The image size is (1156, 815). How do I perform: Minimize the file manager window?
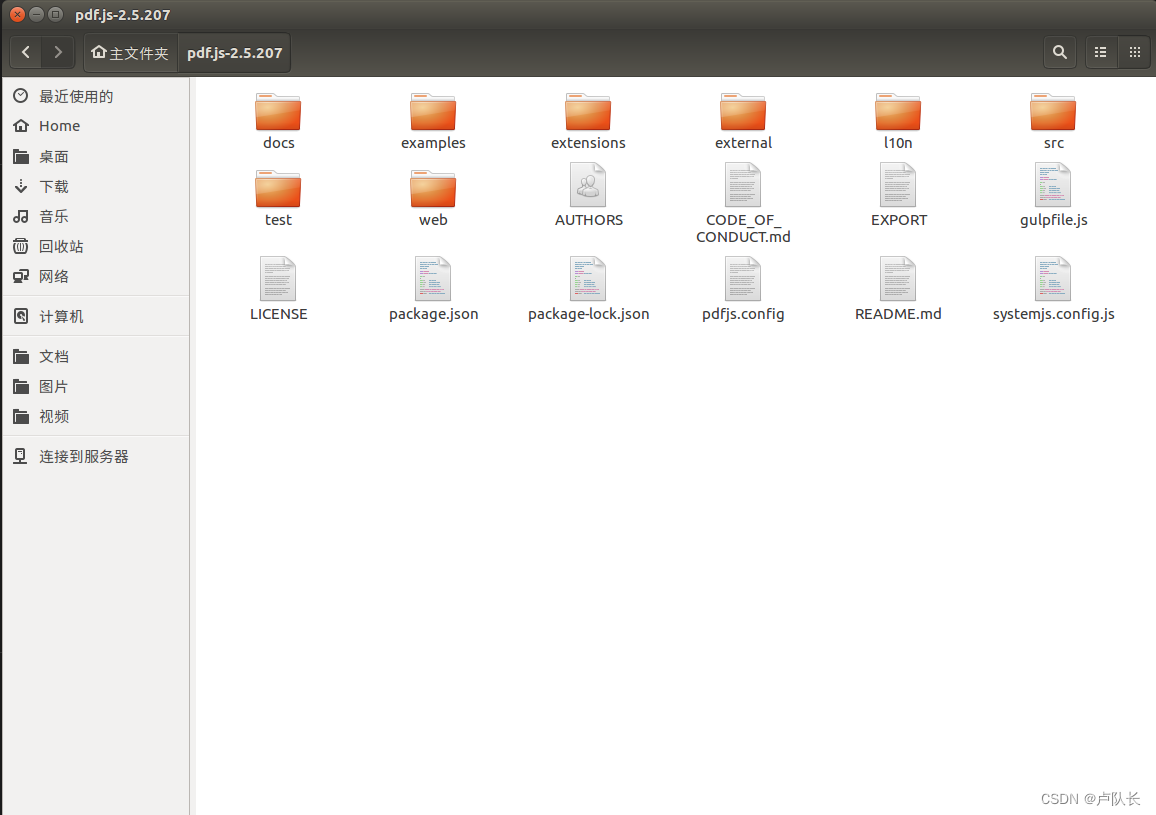pyautogui.click(x=36, y=14)
